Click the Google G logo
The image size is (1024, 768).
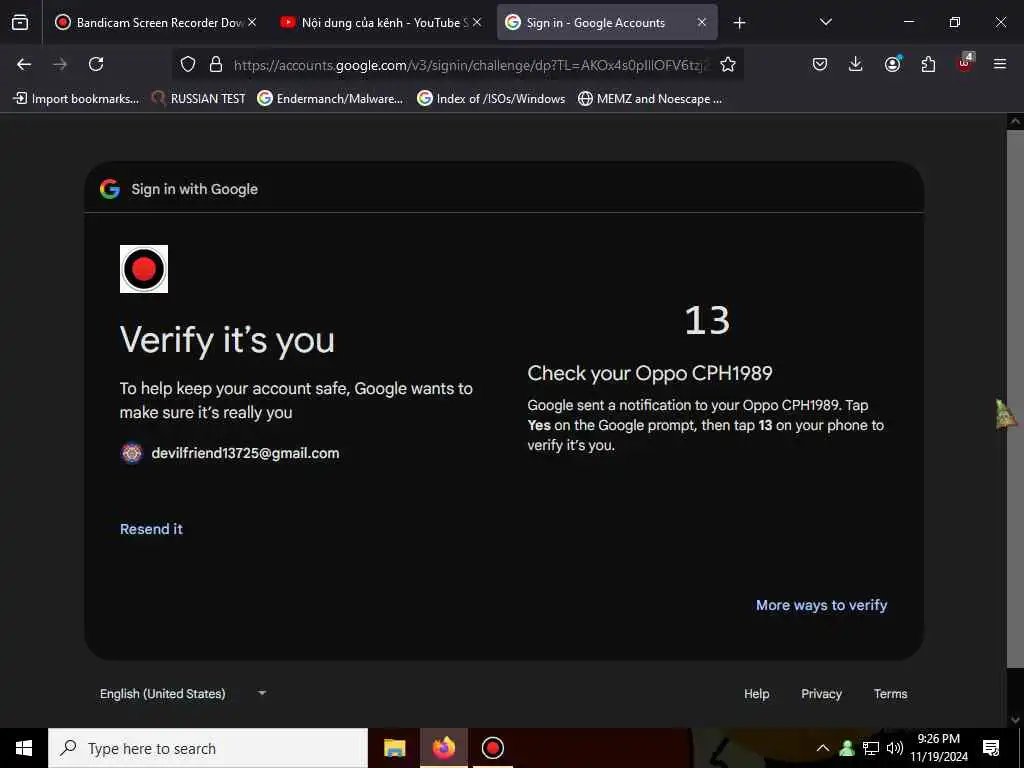click(110, 189)
